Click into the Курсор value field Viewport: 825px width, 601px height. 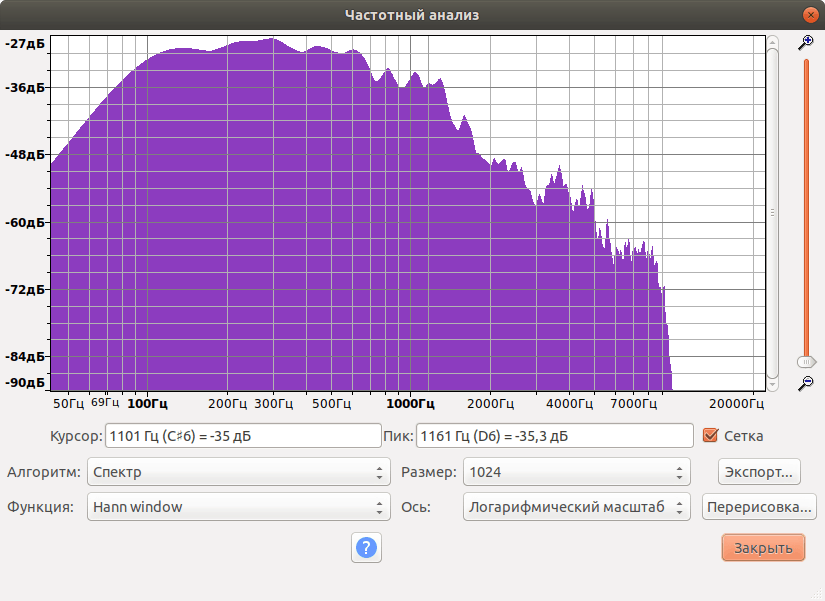243,436
